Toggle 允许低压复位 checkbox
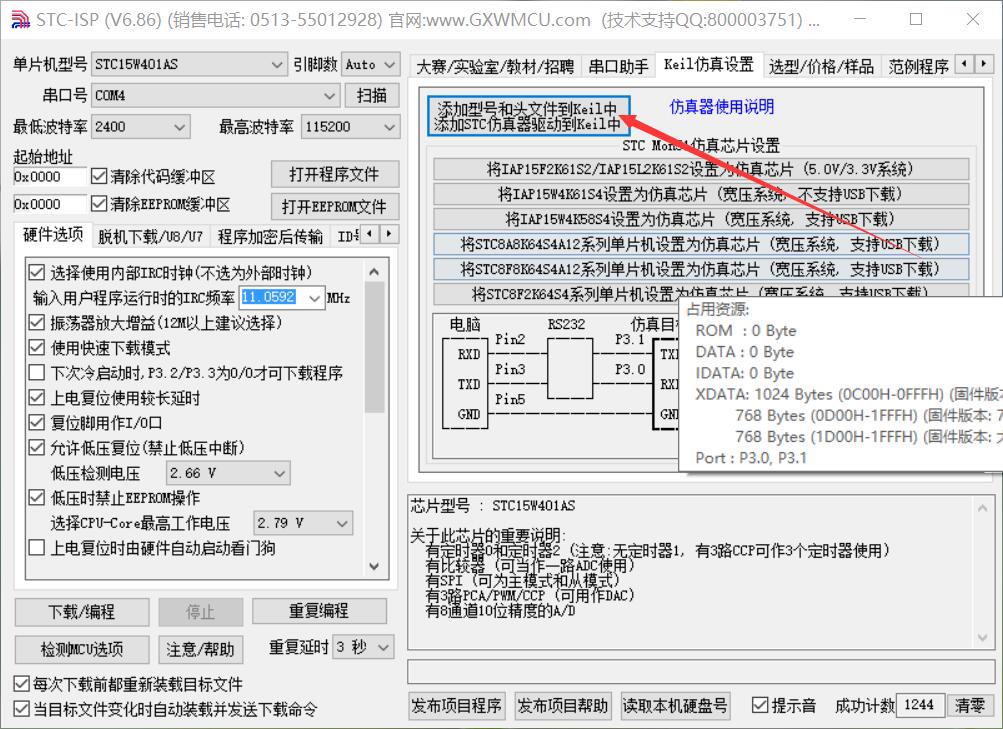Image resolution: width=1003 pixels, height=729 pixels. coord(36,448)
